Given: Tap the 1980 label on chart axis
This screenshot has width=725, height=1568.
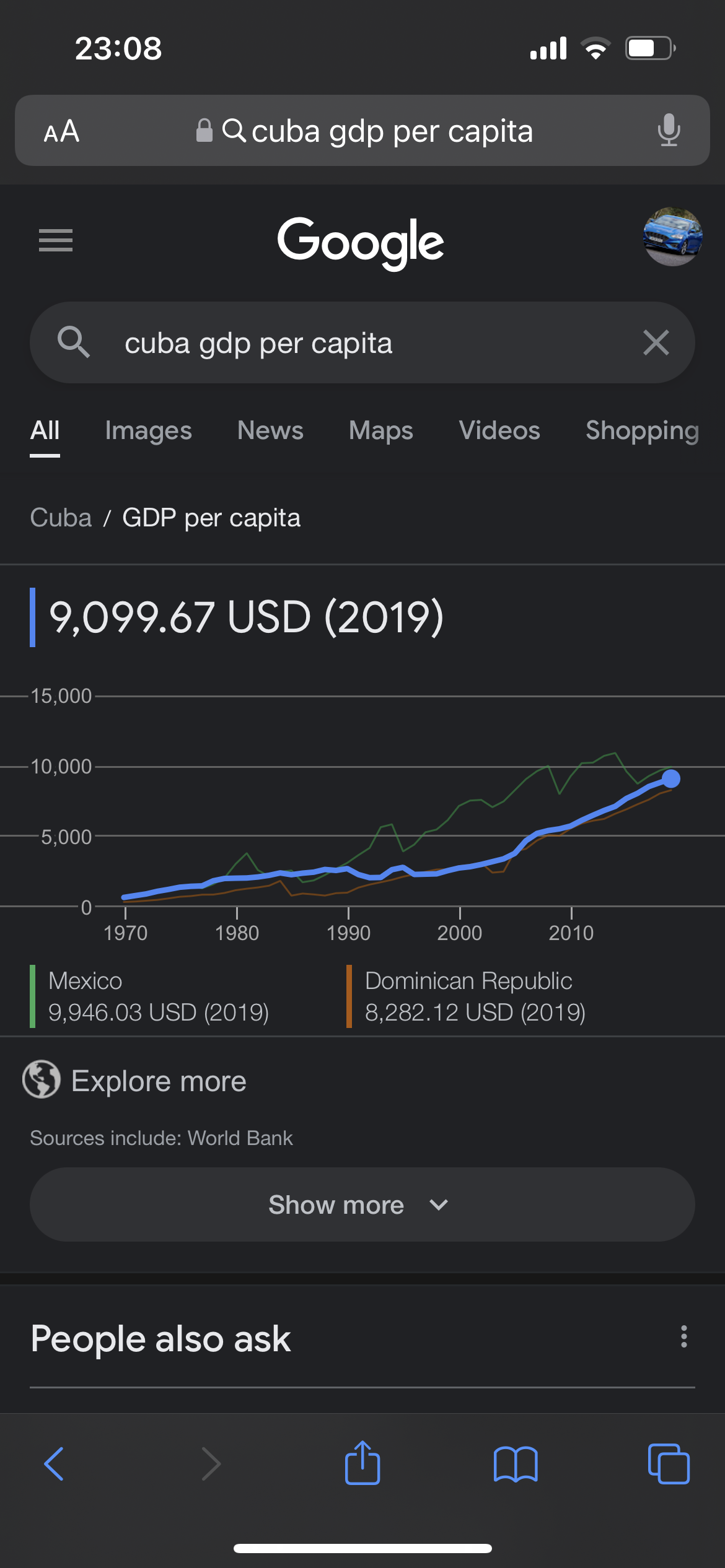Looking at the screenshot, I should tap(237, 933).
